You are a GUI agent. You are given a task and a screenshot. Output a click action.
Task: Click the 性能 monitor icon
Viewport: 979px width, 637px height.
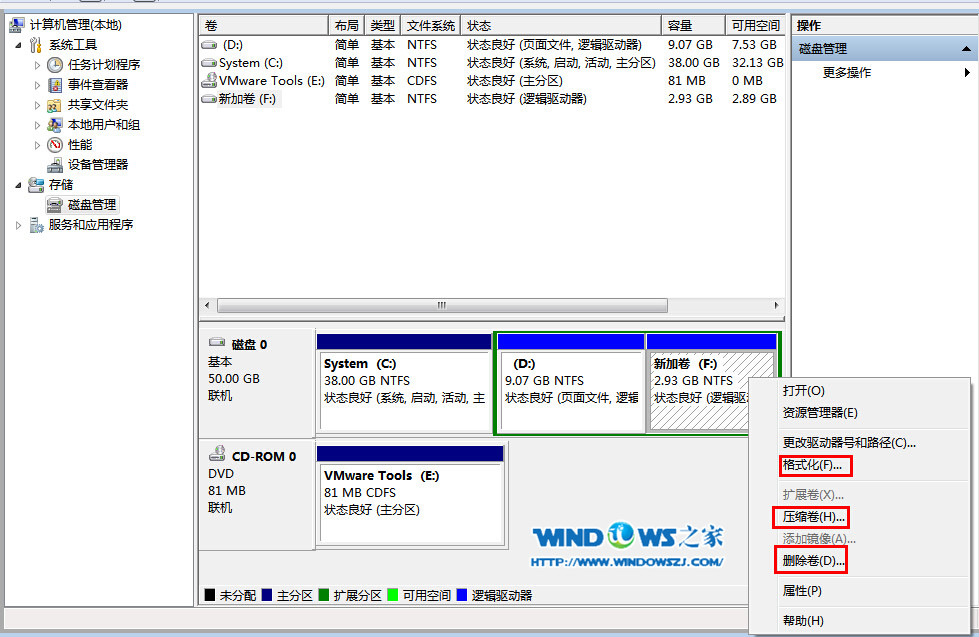(x=55, y=145)
